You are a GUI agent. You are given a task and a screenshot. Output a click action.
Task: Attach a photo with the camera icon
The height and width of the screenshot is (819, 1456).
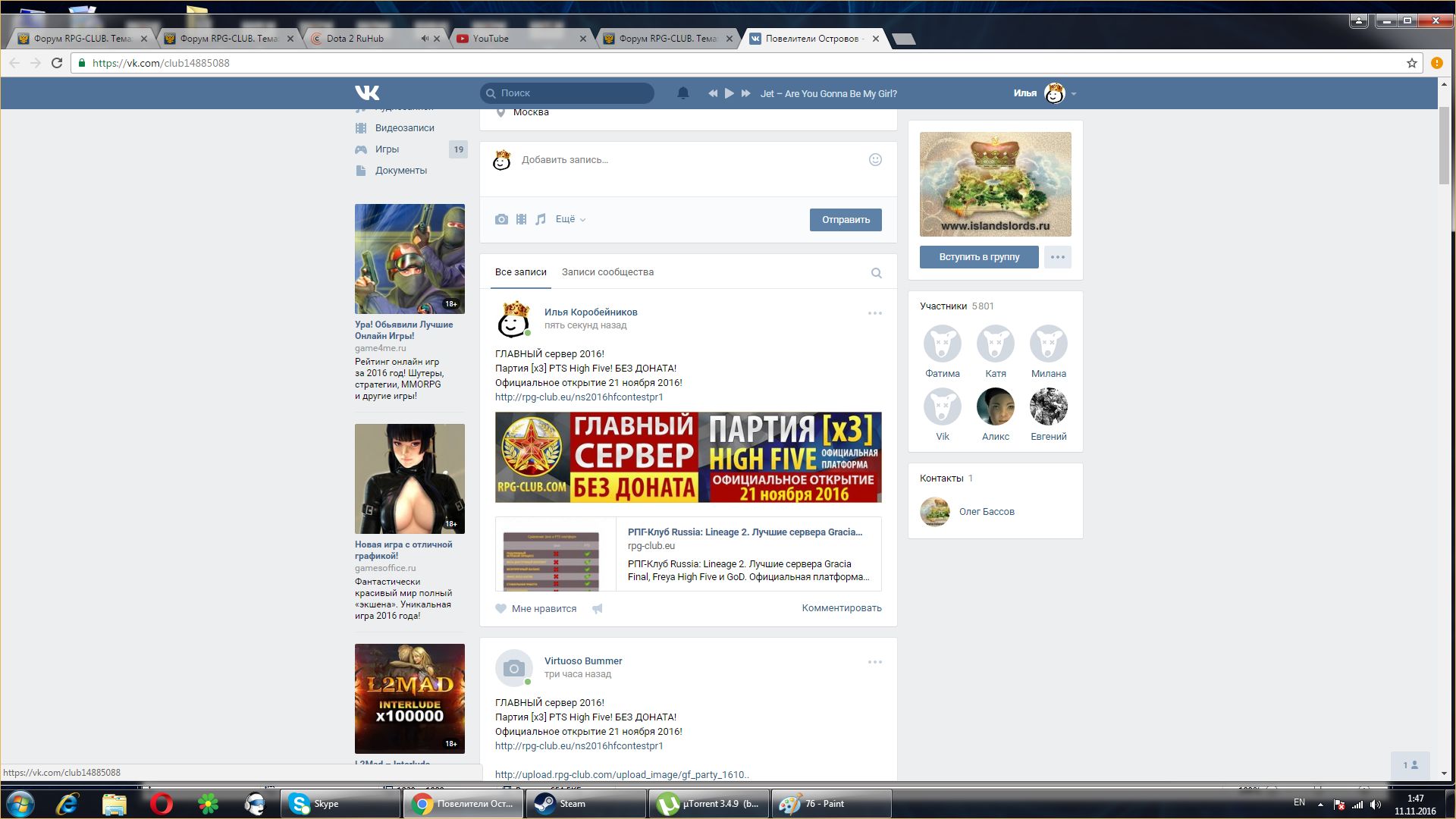(x=501, y=219)
